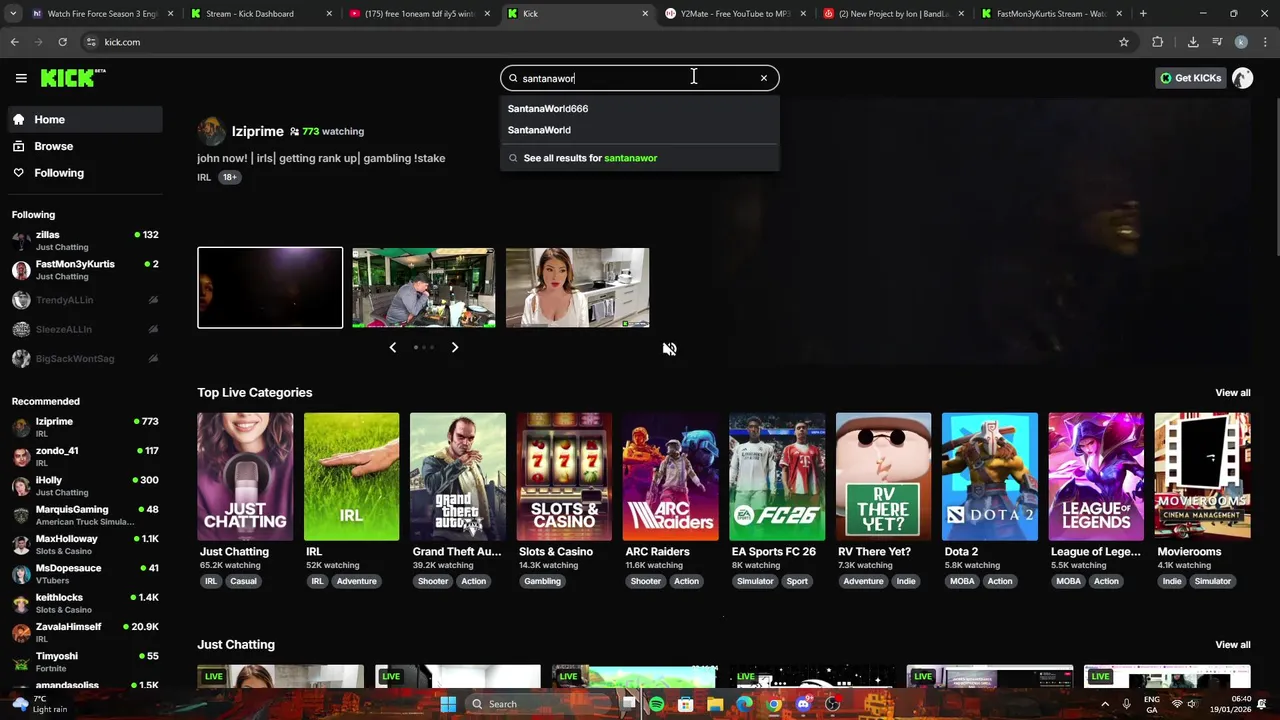Open FastMon3yKurtis in the Following list
Screen dimensions: 1280x720
(x=84, y=270)
